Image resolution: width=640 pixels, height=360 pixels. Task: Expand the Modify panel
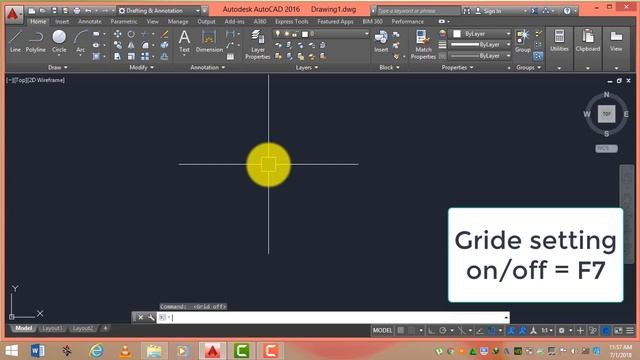tap(141, 67)
